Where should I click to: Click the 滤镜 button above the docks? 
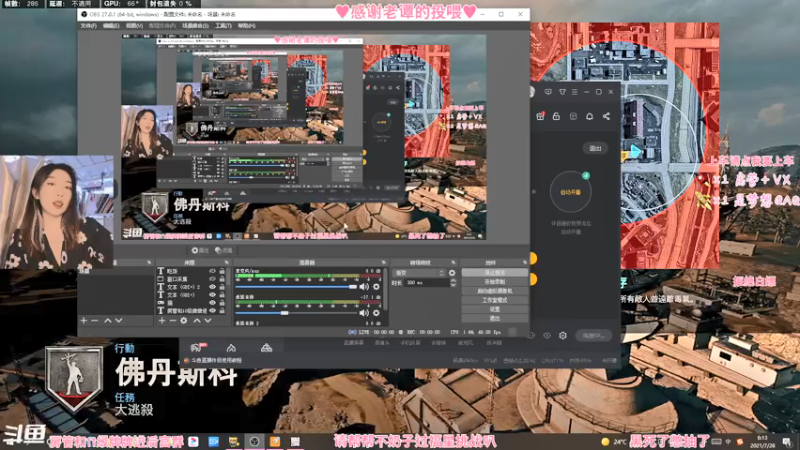coord(223,251)
